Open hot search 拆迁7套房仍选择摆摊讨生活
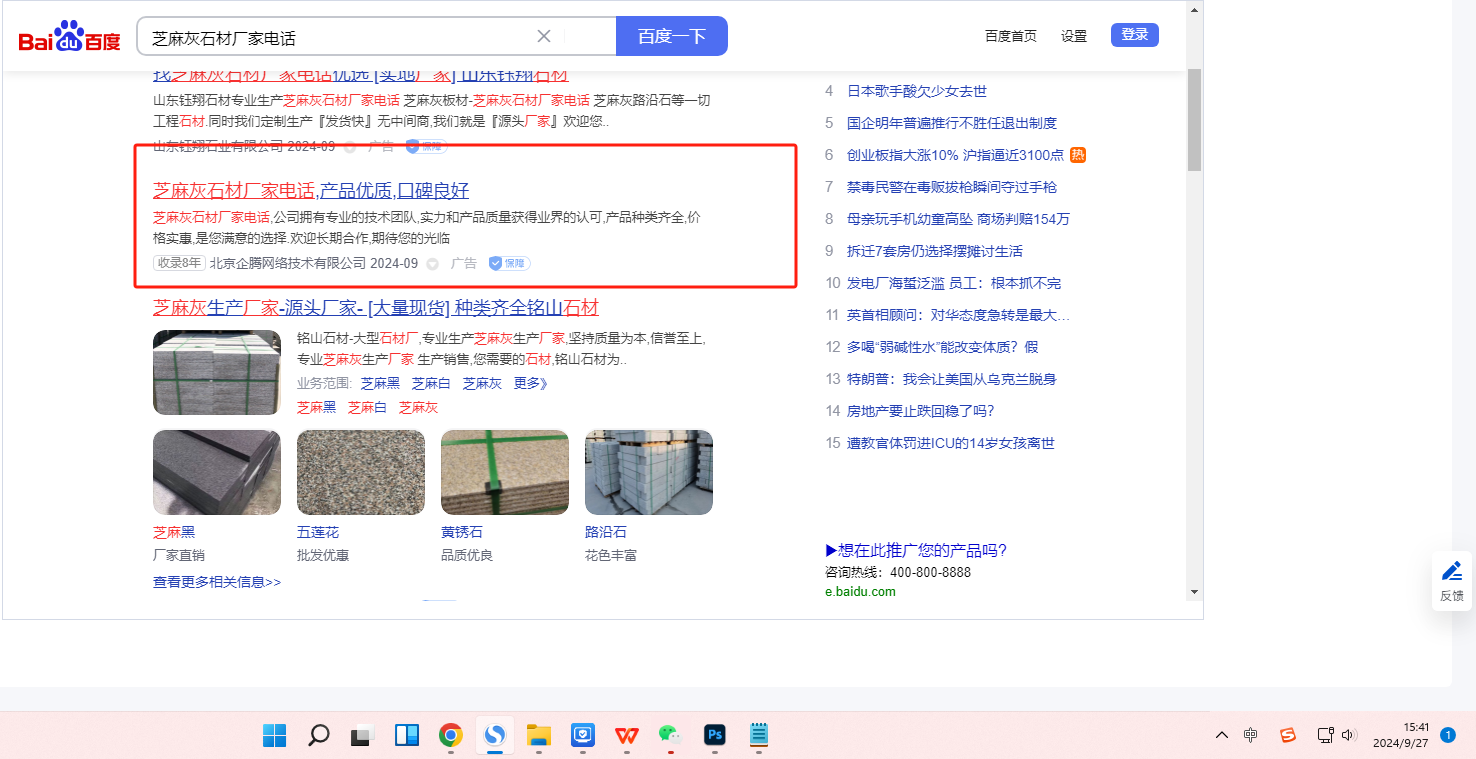Screen dimensions: 1476x759 (935, 251)
